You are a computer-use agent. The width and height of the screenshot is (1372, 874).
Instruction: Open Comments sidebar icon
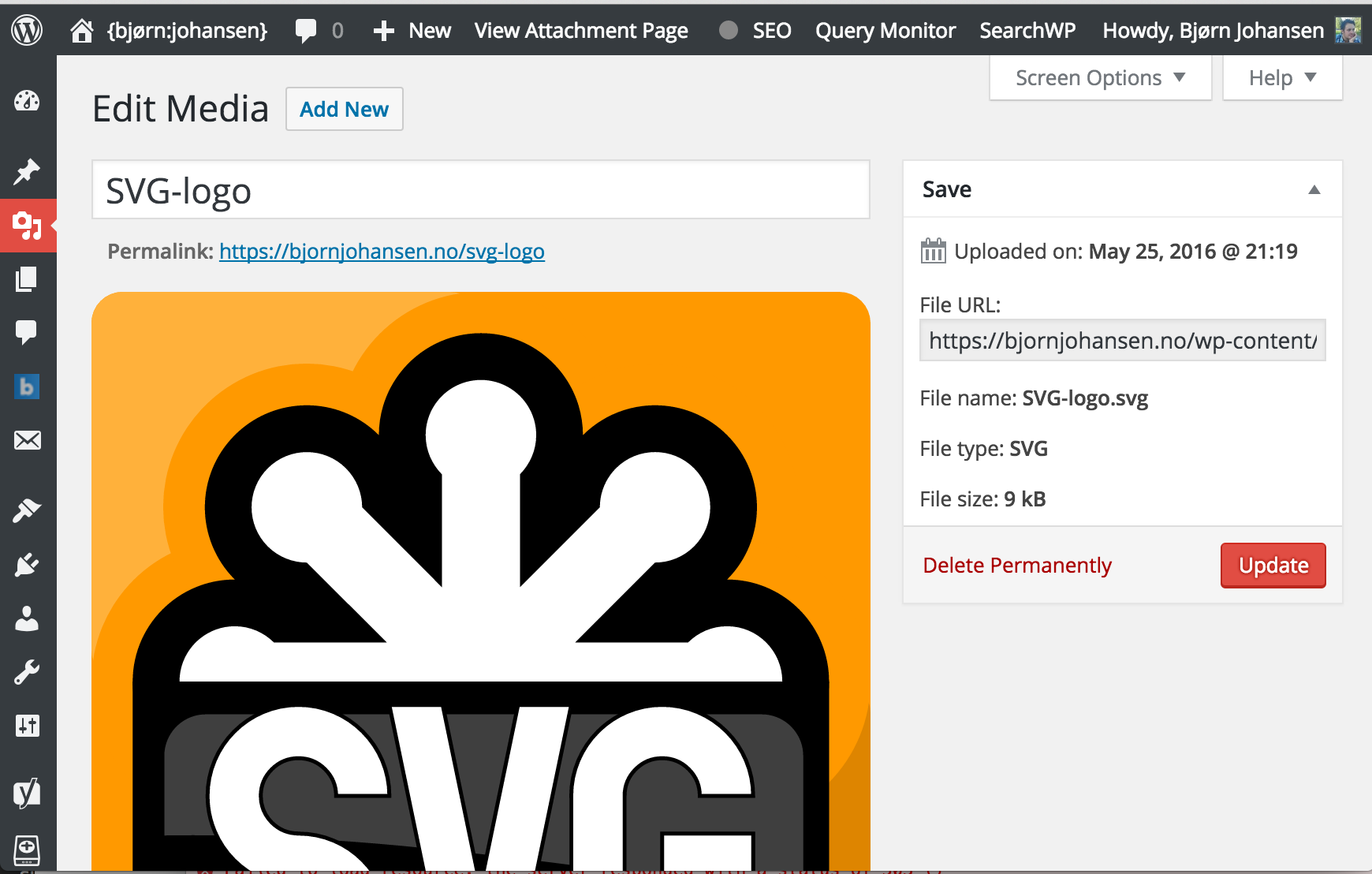27,332
